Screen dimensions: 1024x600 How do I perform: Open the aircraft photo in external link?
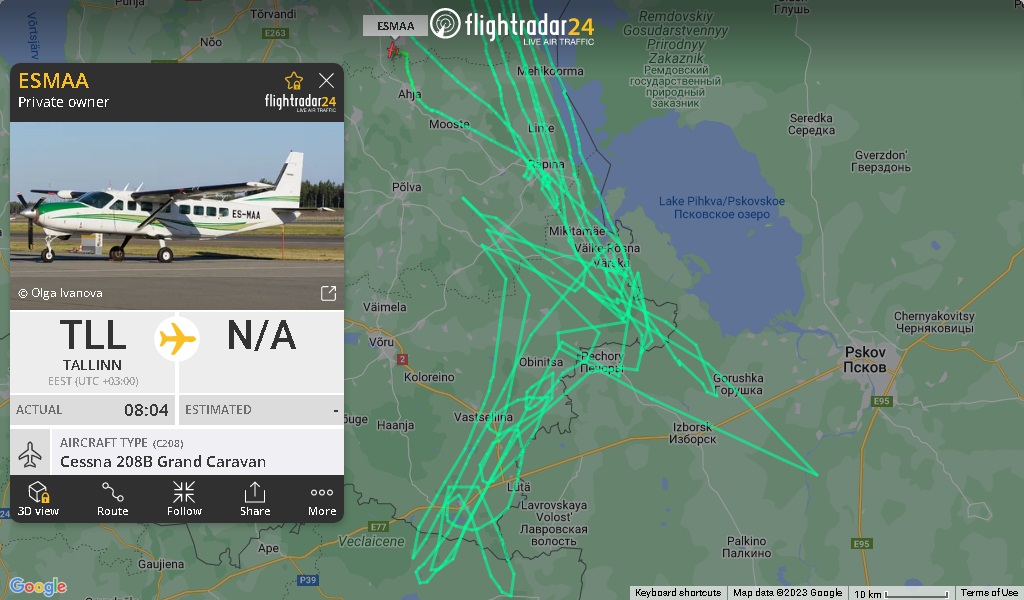click(328, 293)
